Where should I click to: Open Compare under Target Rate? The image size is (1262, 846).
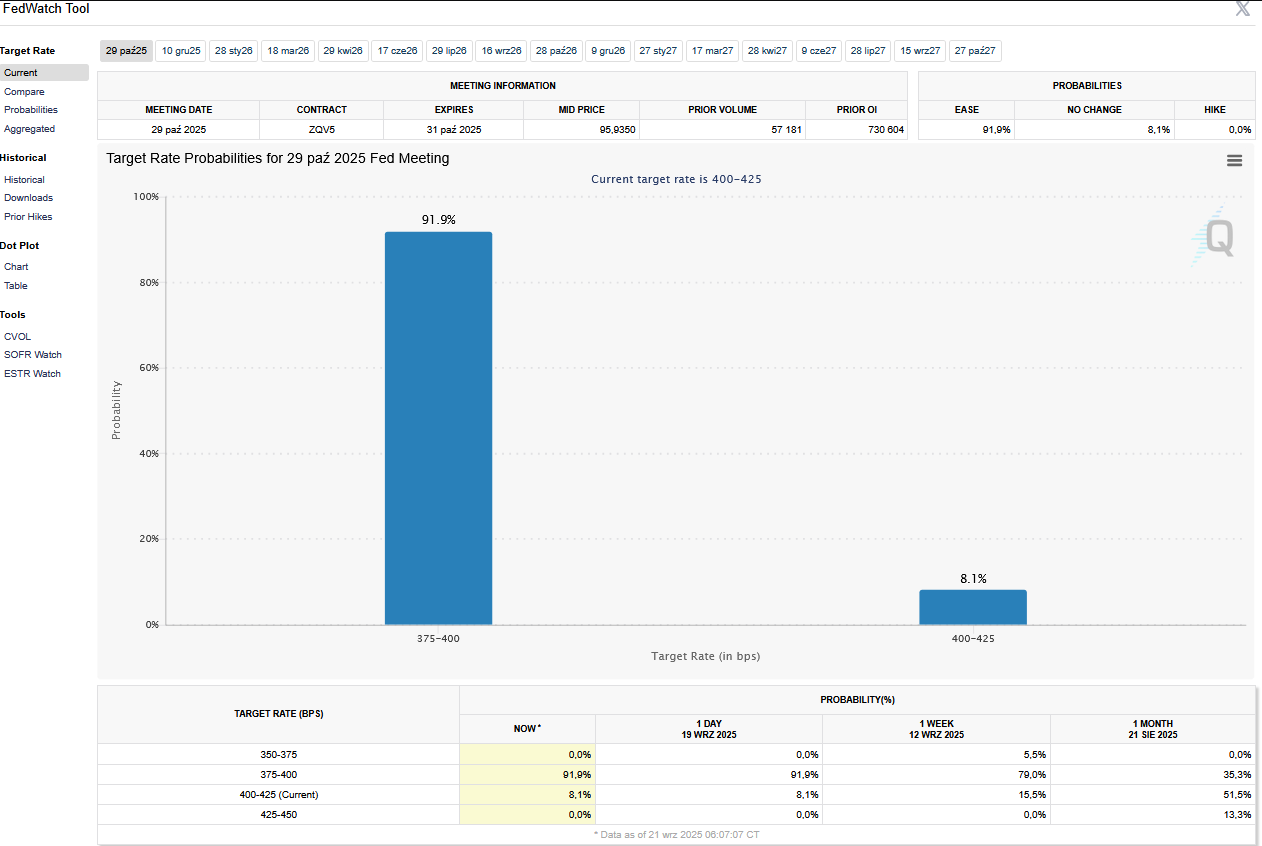24,92
